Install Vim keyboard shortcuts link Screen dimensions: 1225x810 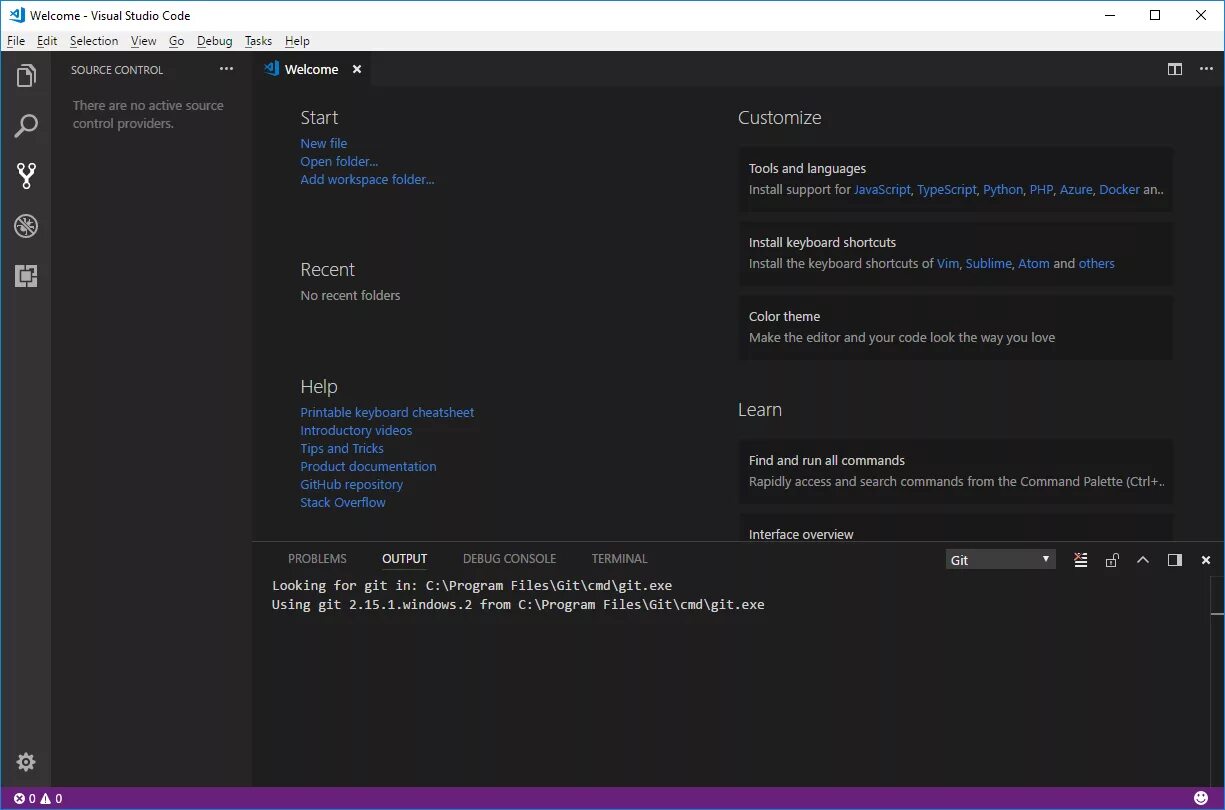(948, 263)
